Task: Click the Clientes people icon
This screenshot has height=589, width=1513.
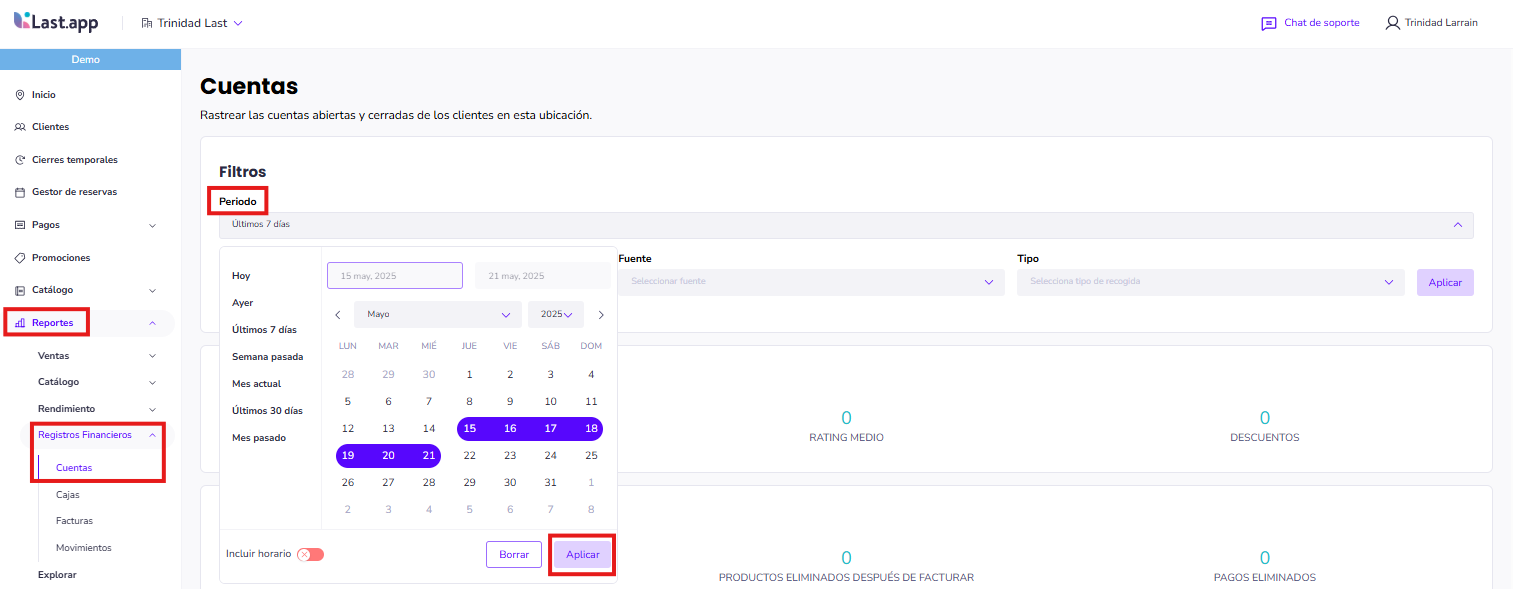Action: click(x=20, y=127)
